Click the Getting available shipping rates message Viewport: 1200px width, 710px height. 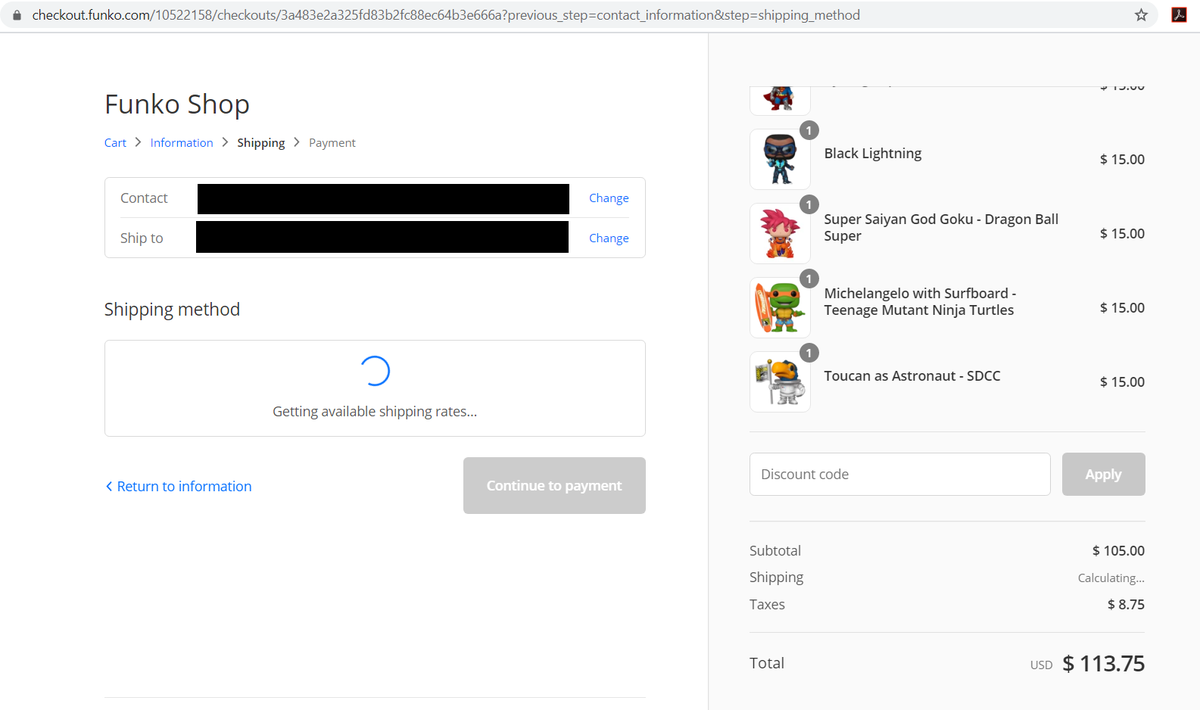(x=375, y=411)
